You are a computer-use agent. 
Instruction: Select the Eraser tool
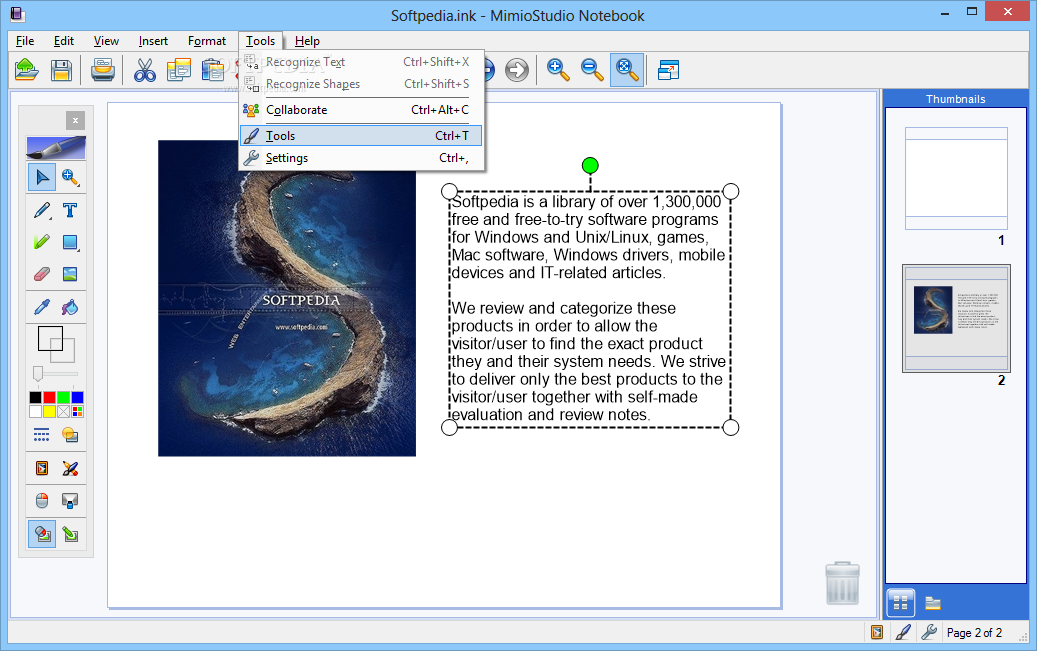(x=42, y=274)
